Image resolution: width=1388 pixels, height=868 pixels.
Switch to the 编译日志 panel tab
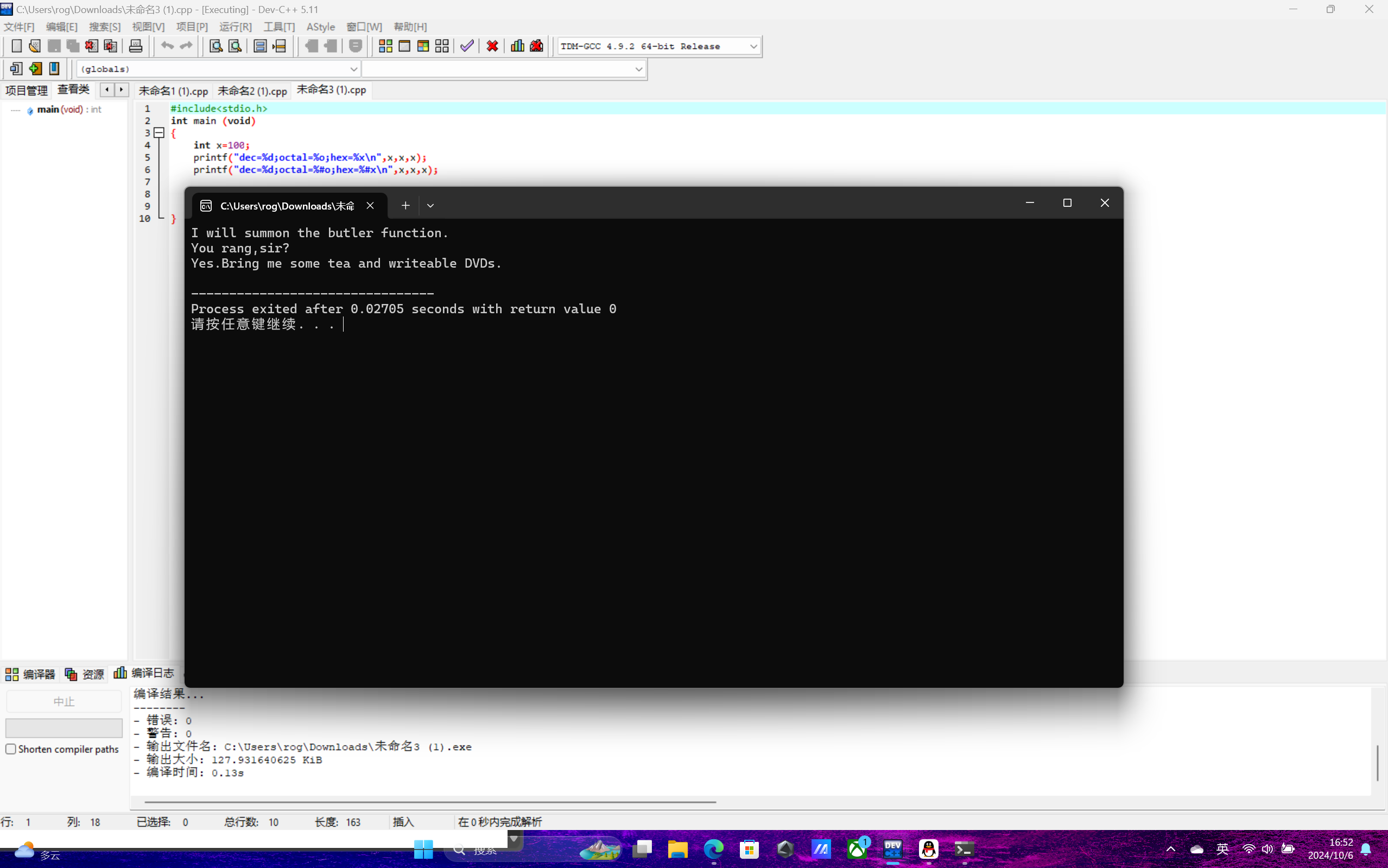tap(144, 673)
